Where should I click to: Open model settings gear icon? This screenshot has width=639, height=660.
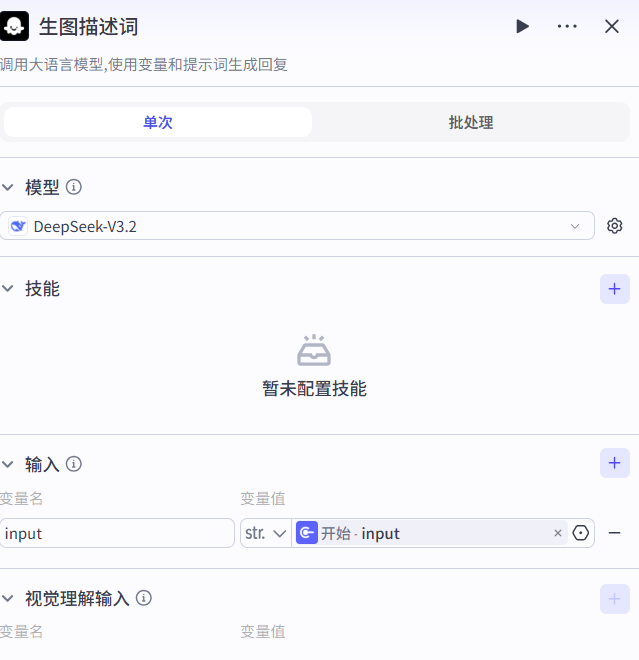[x=615, y=226]
